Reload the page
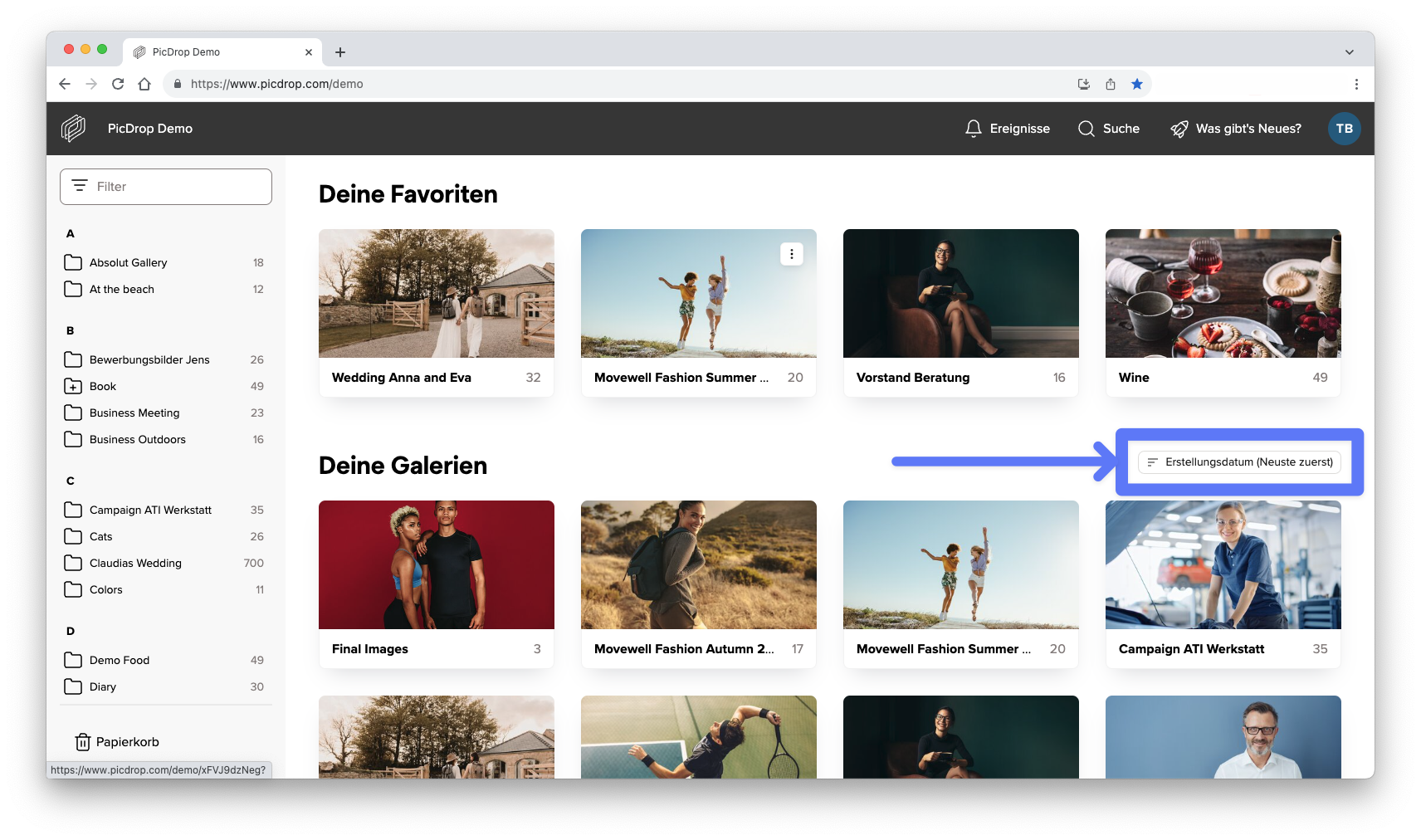 point(118,84)
